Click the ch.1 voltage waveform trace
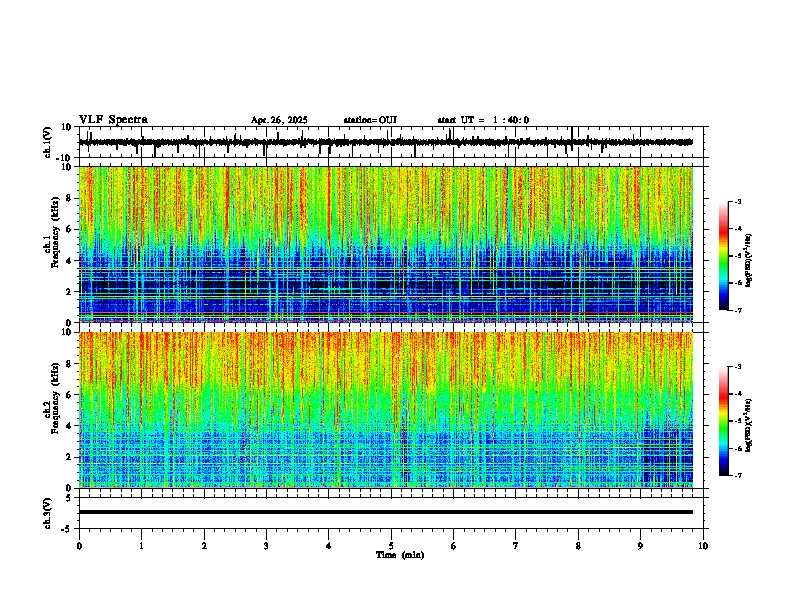Screen dimensions: 792x612 386,142
